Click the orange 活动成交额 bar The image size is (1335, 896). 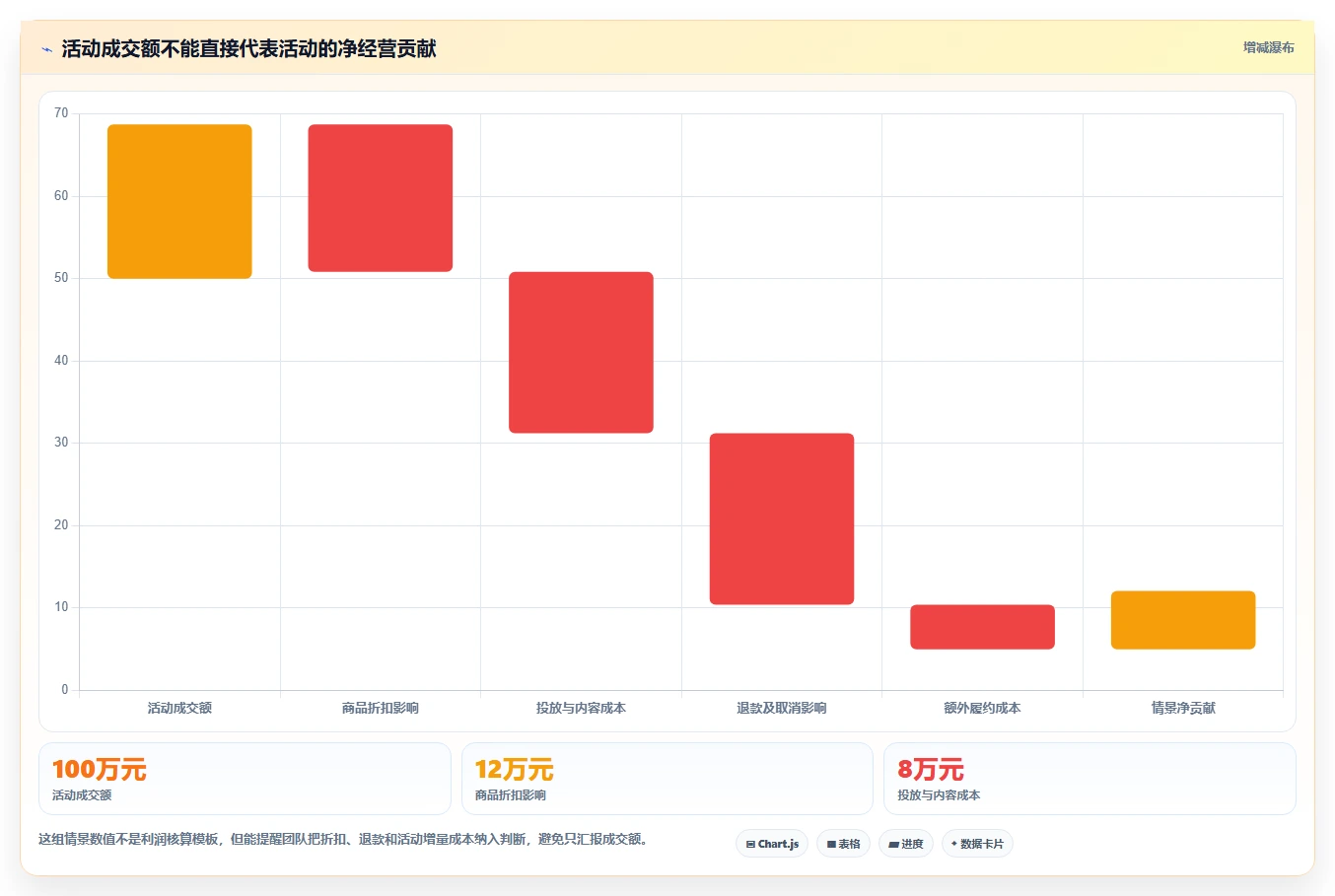[179, 201]
